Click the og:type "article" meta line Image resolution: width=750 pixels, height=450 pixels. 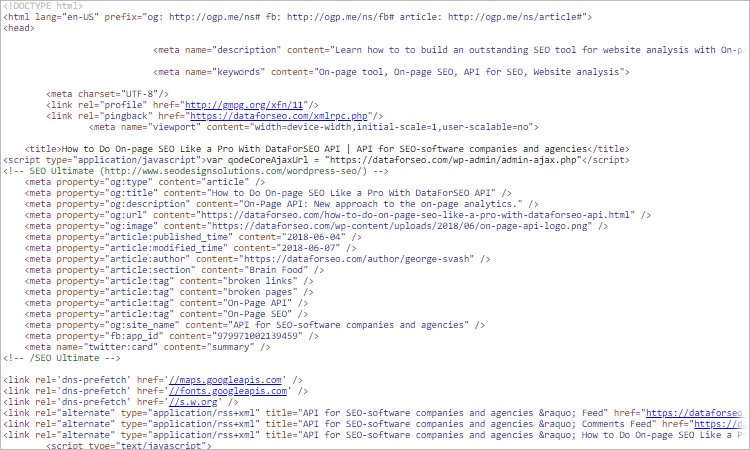[x=145, y=182]
